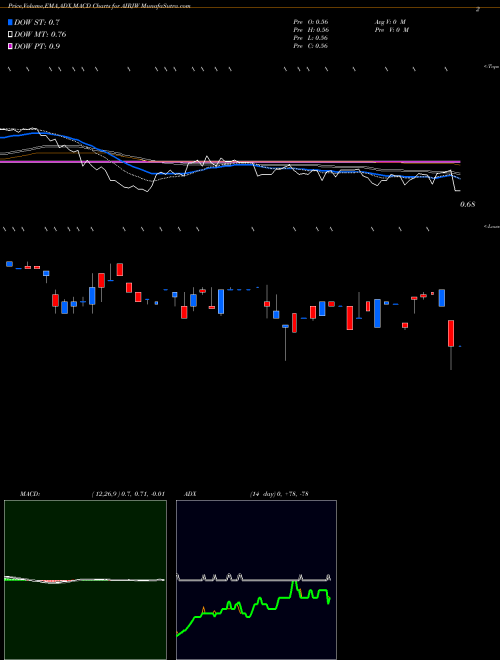Click the white DOW MT legend swatch
This screenshot has width=500, height=660.
(x=11, y=34)
